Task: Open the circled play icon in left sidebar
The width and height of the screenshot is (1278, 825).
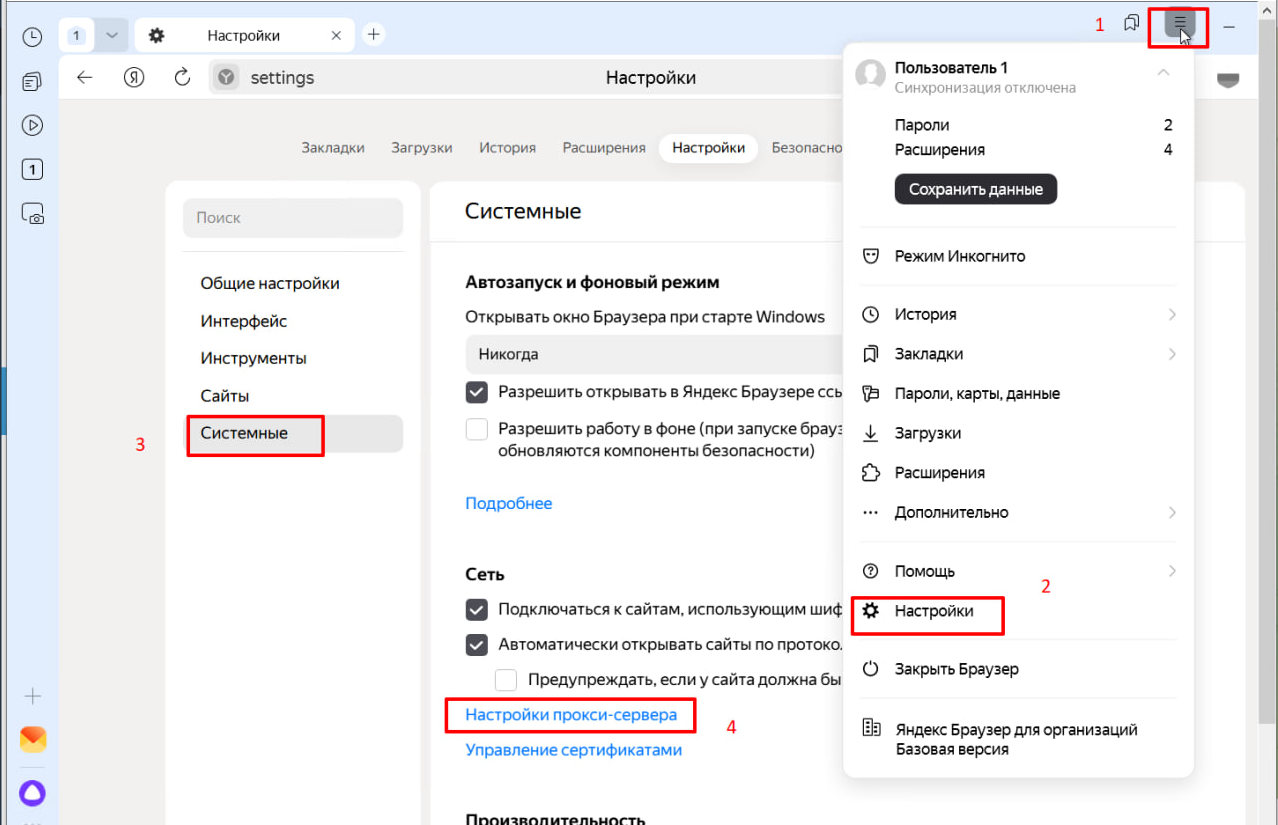Action: coord(32,125)
